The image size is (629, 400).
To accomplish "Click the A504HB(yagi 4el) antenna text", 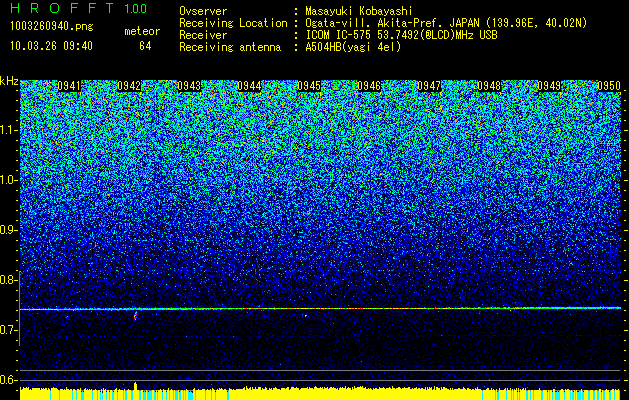I will pos(353,47).
